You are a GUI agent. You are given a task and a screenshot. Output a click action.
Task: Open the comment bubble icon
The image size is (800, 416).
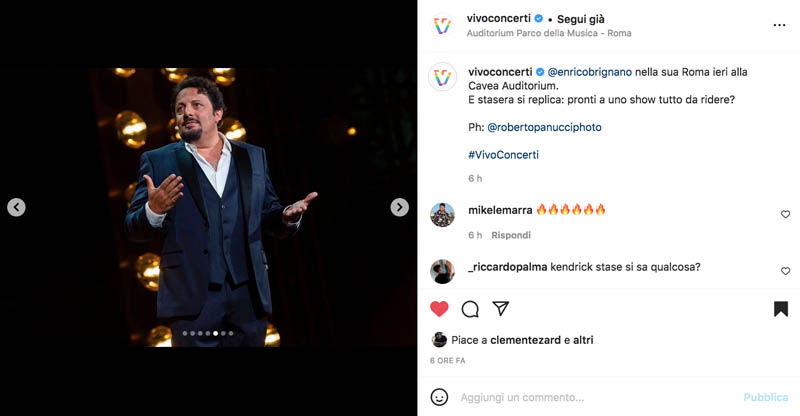[x=470, y=309]
